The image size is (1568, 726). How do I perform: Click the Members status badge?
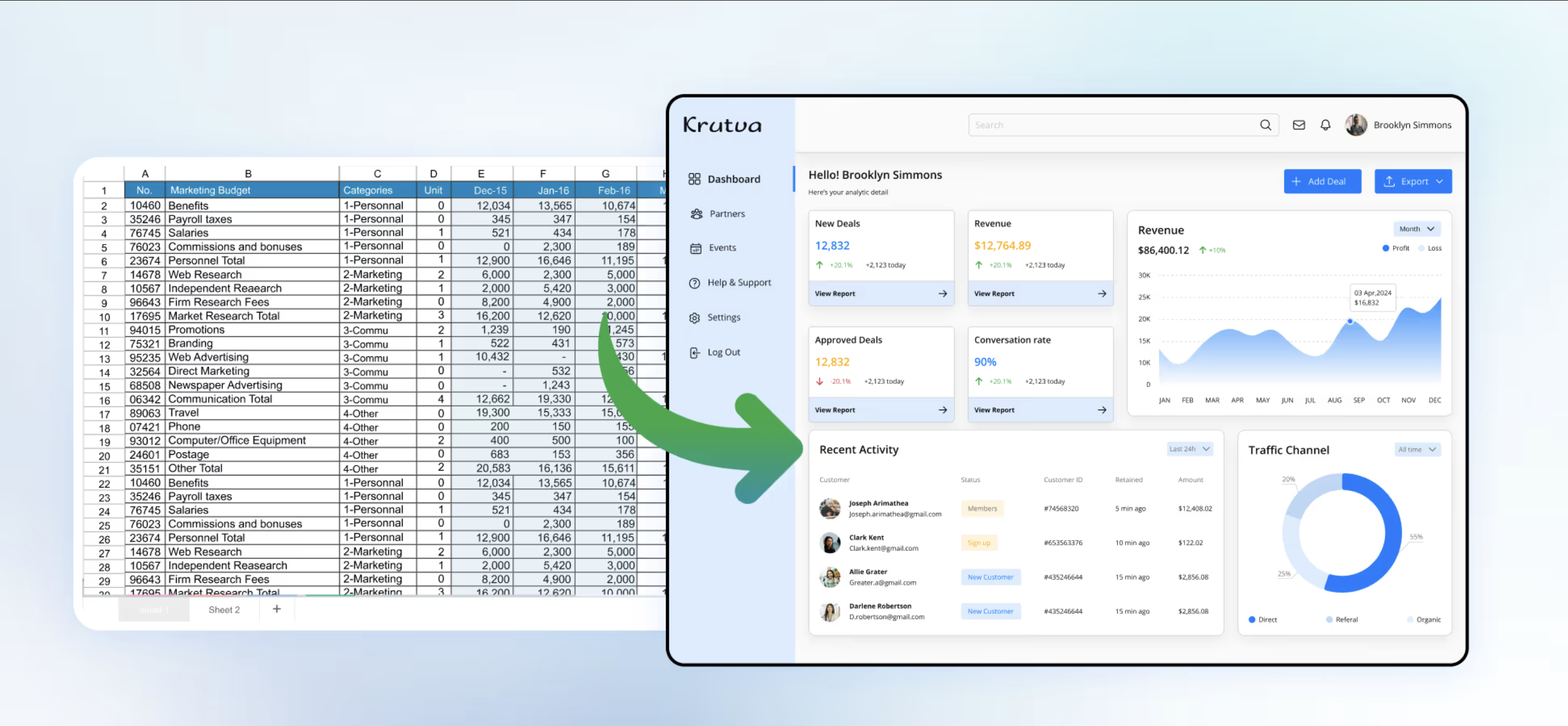click(x=982, y=508)
